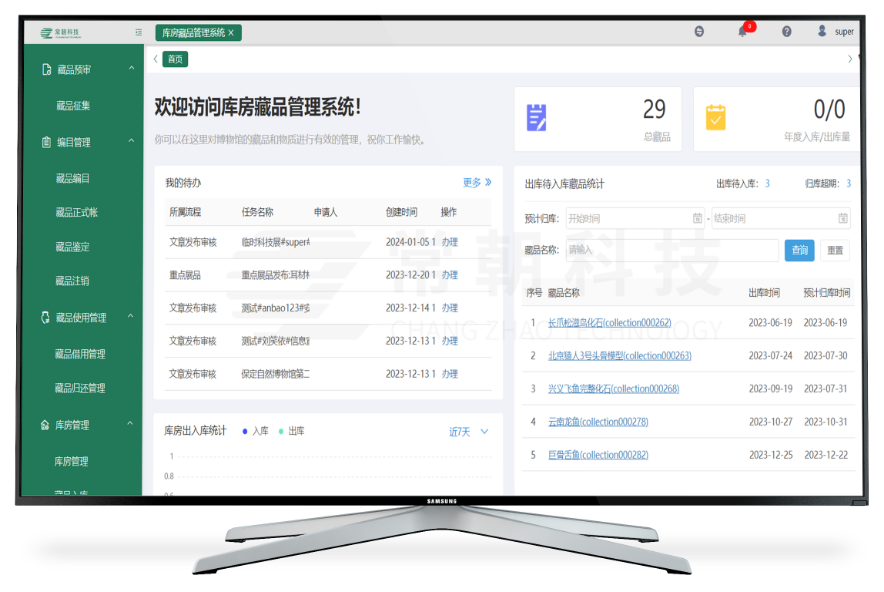Open 藏品编目 in the sidebar
884x592 pixels.
(73, 179)
